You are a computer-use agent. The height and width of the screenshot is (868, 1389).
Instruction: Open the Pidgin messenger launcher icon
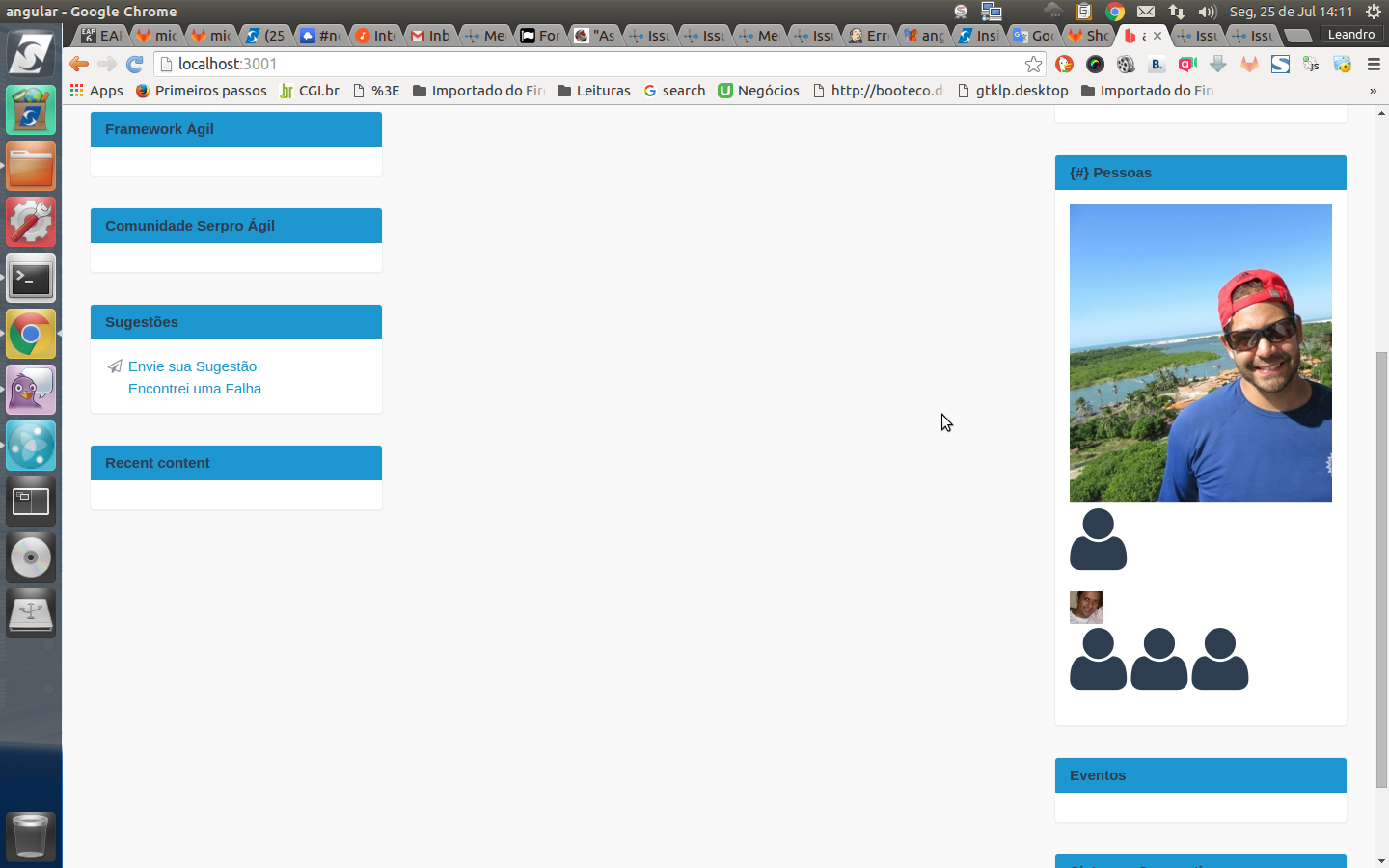click(31, 391)
